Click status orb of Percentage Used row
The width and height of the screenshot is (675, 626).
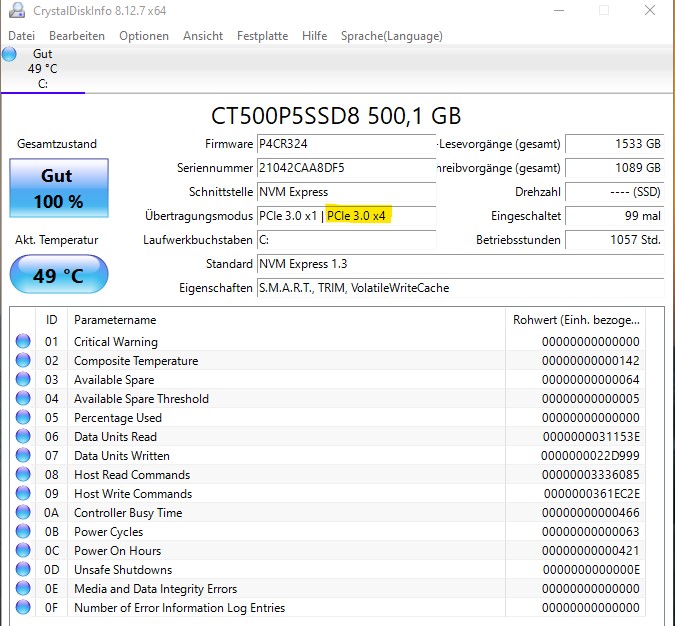23,417
